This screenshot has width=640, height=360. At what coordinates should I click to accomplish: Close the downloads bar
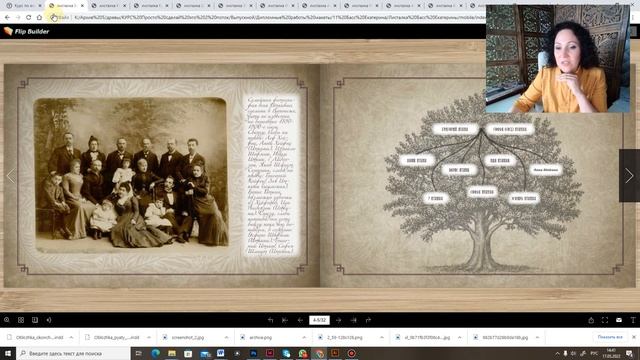click(x=634, y=337)
